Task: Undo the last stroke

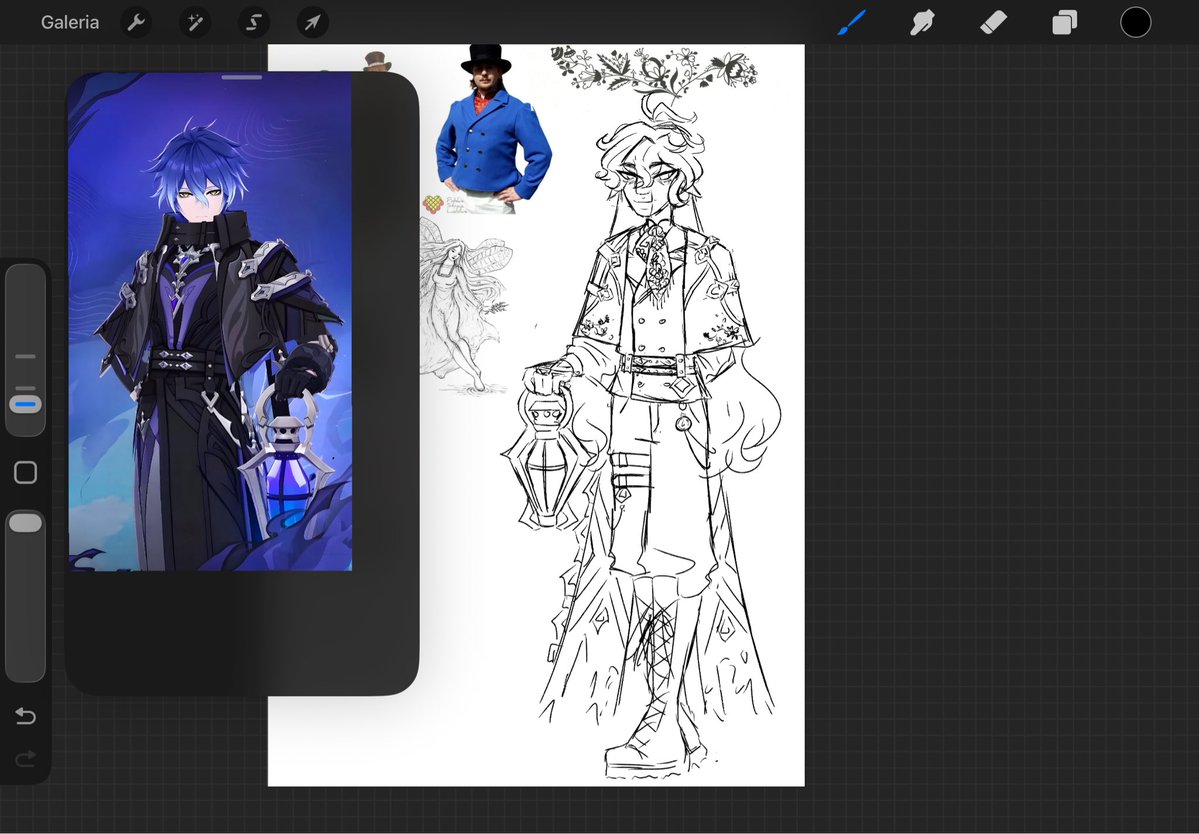Action: tap(25, 716)
